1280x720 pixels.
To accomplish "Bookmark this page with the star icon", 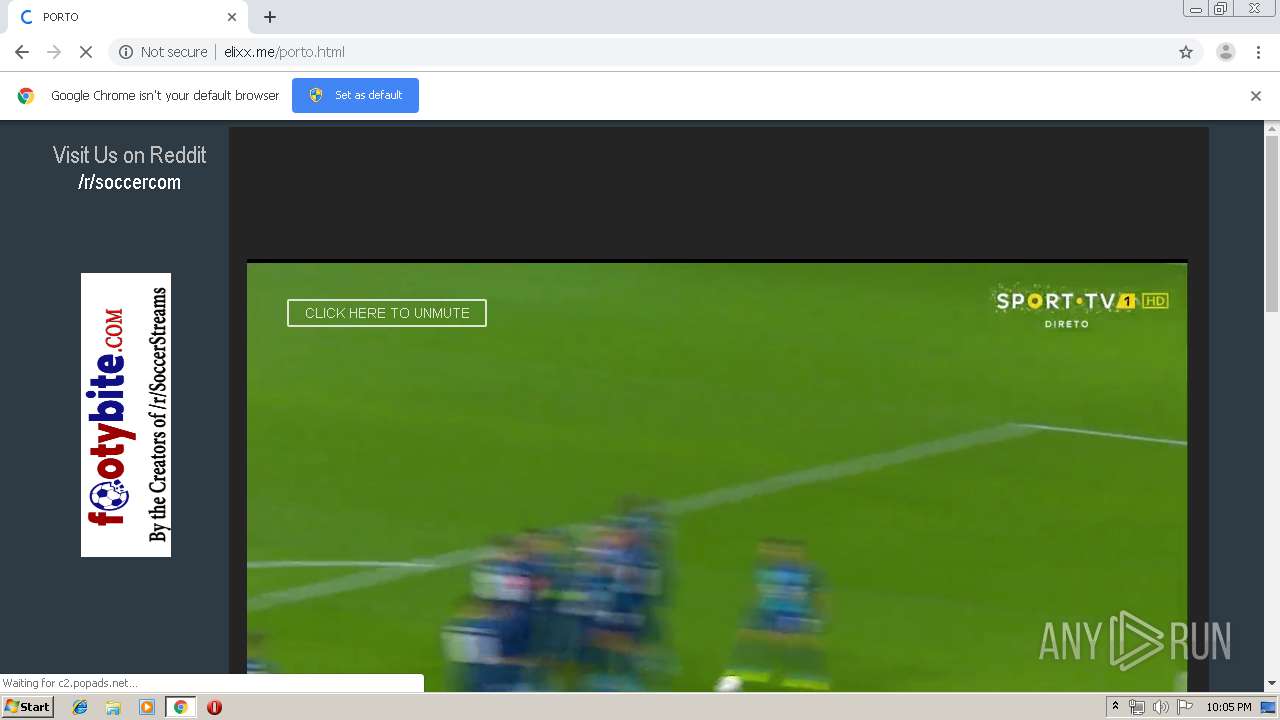I will pos(1186,52).
